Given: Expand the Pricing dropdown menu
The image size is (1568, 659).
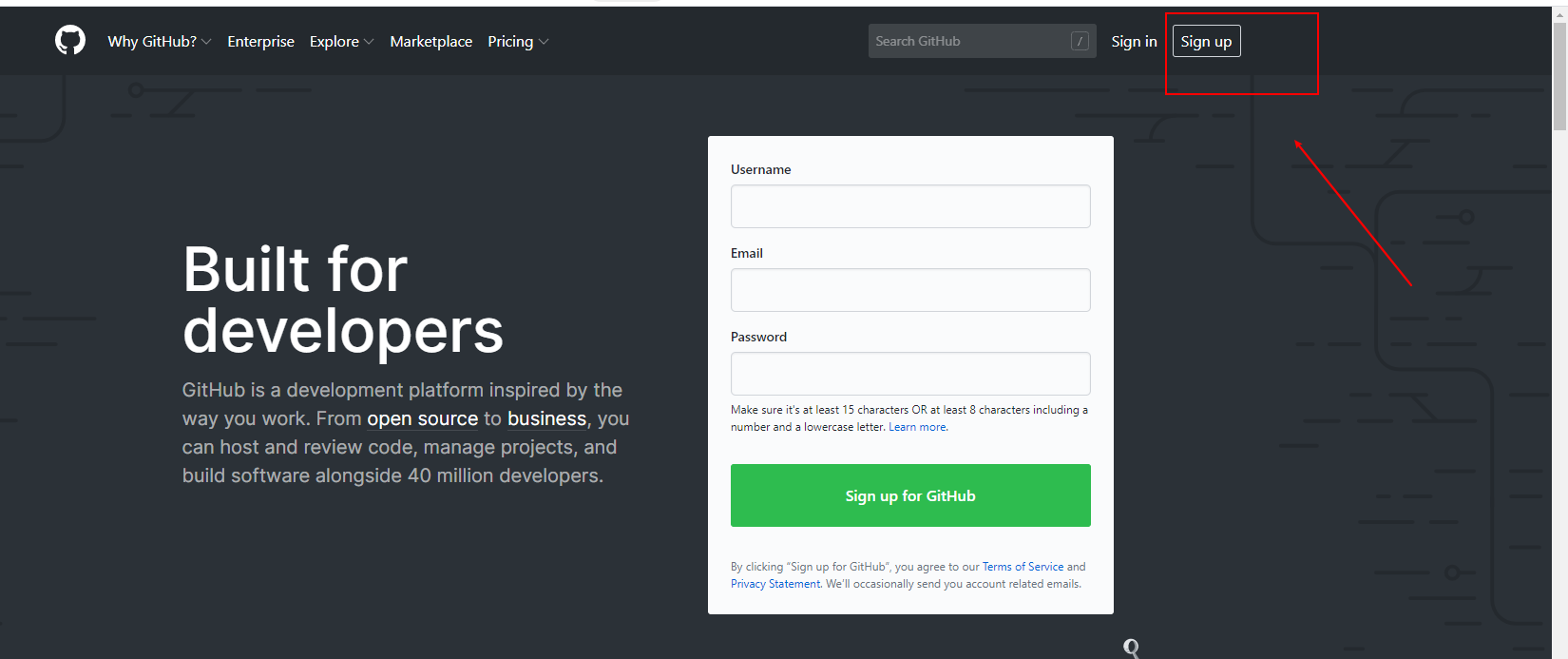Looking at the screenshot, I should tap(518, 42).
